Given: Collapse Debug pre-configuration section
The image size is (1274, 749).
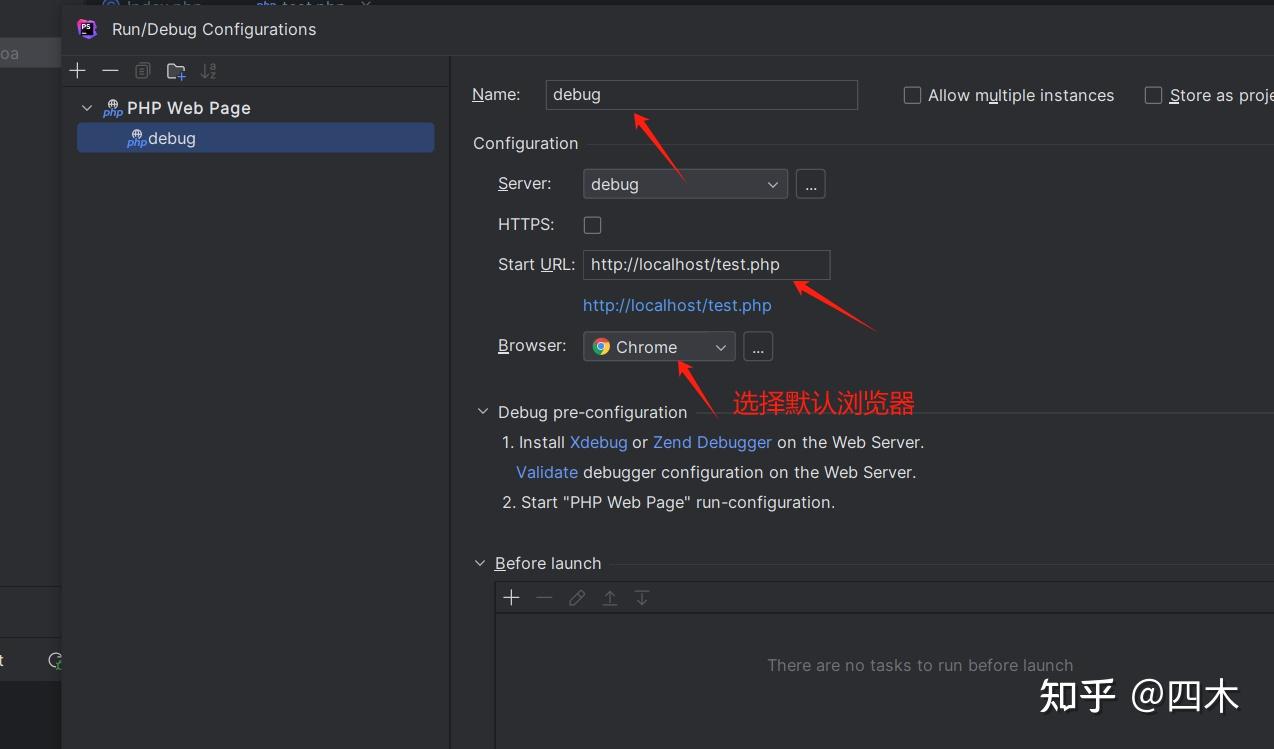Looking at the screenshot, I should (x=482, y=412).
